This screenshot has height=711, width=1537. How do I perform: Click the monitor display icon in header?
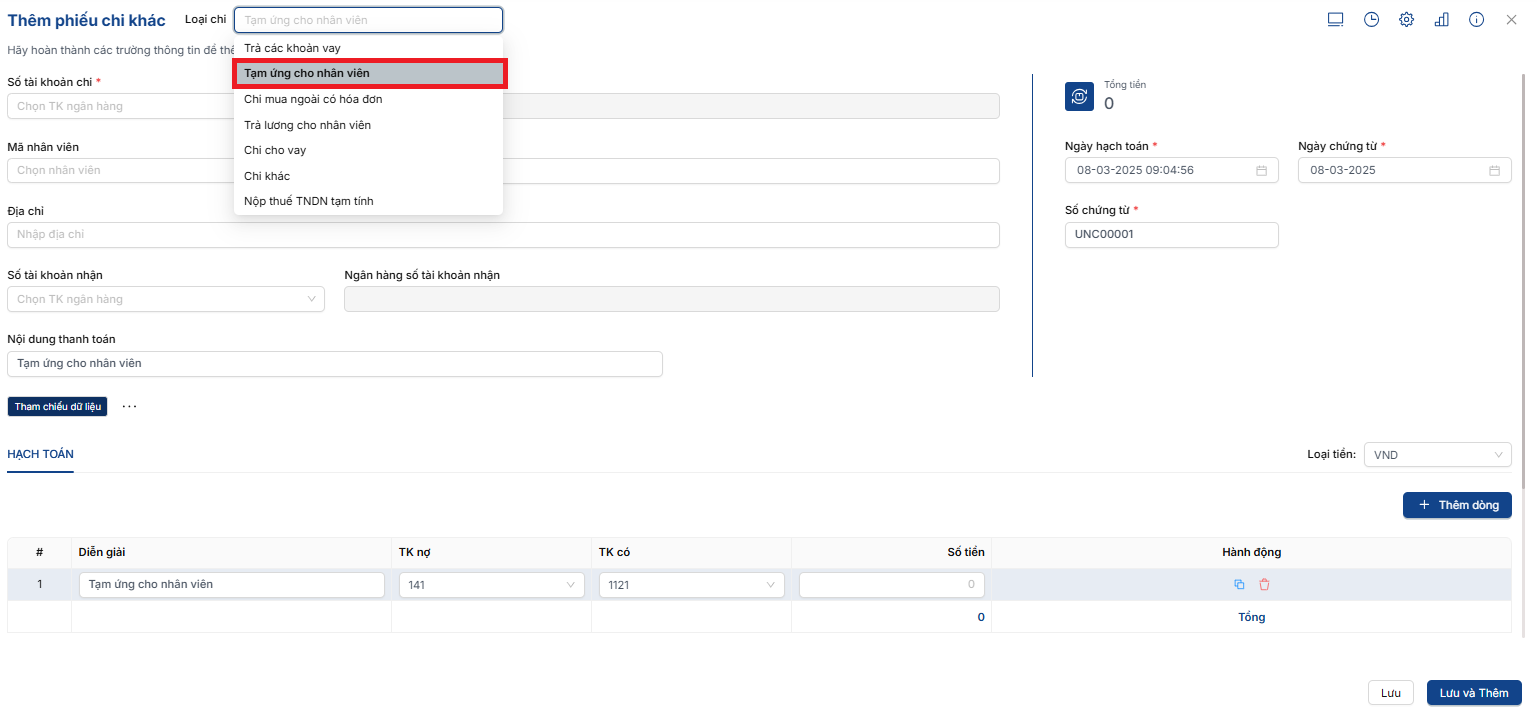coord(1335,20)
